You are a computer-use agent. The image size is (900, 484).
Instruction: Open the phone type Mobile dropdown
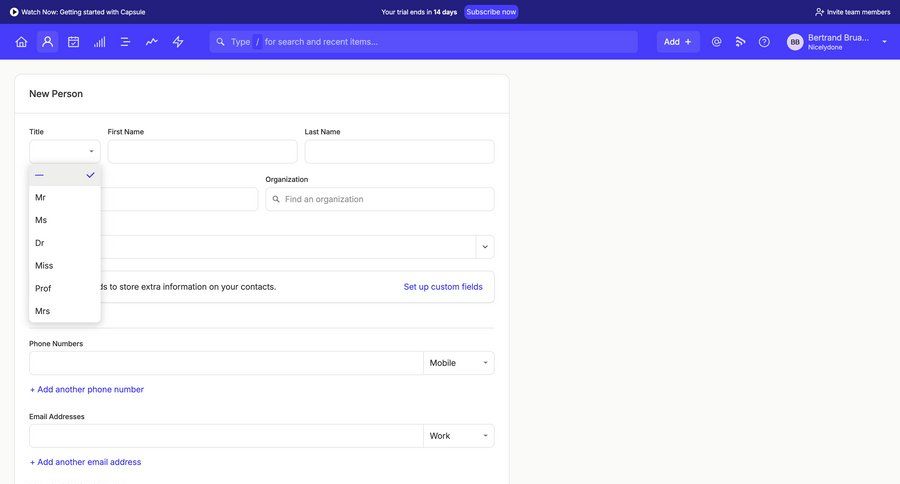coord(459,363)
